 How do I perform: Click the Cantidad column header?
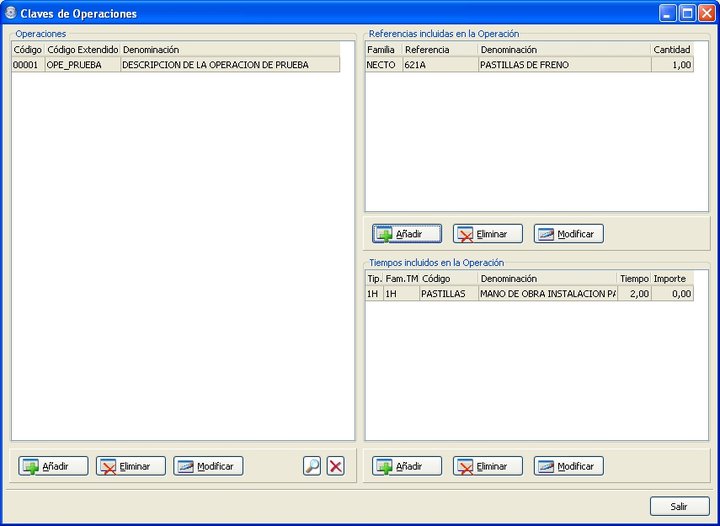tap(672, 50)
